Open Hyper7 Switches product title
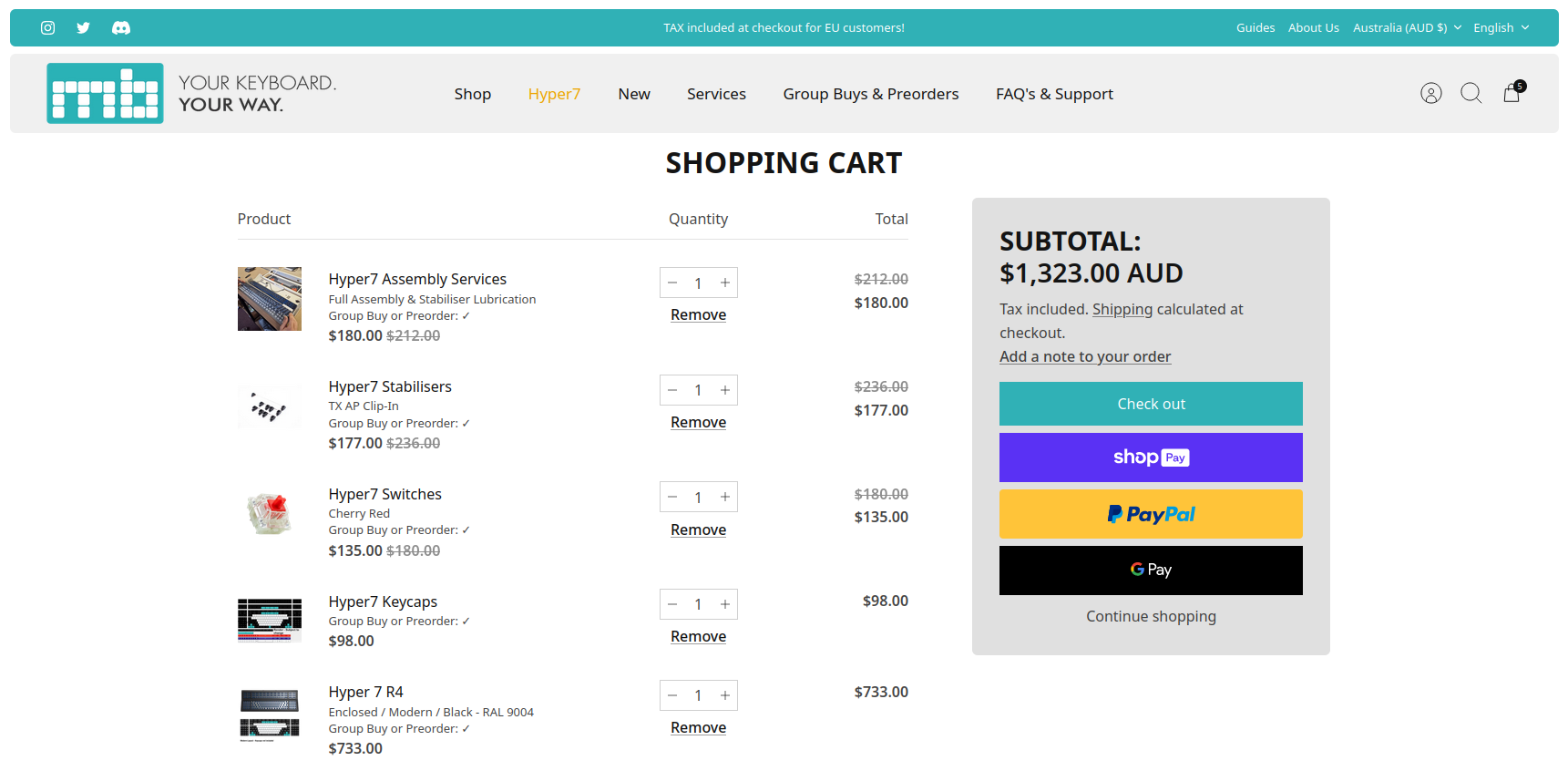The width and height of the screenshot is (1568, 771). (385, 494)
